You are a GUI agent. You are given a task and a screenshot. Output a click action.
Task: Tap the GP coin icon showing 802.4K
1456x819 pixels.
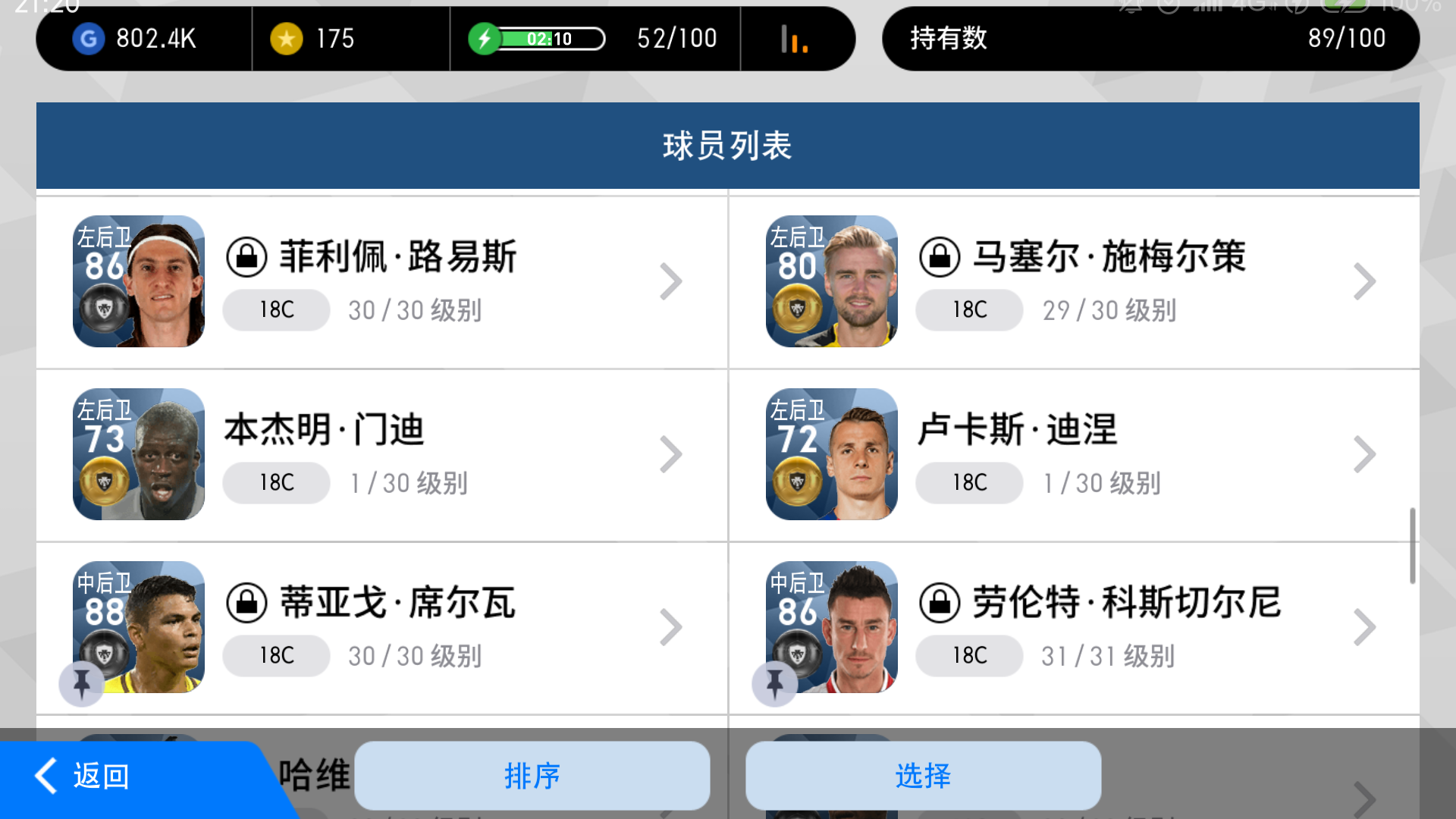[89, 39]
